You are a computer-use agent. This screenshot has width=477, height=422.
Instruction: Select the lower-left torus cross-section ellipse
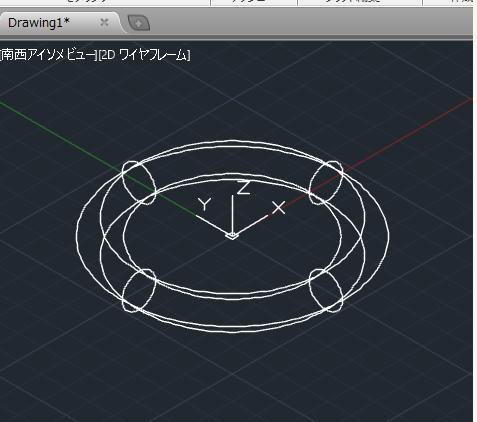tap(139, 290)
